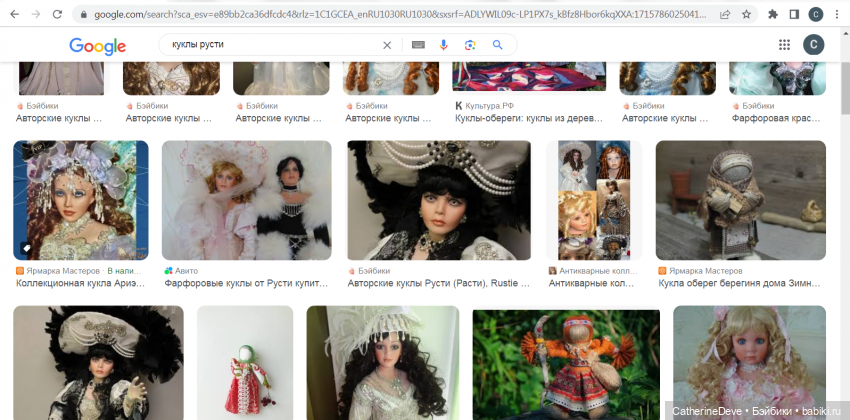850x420 pixels.
Task: Click the voice search microphone icon
Action: tap(444, 45)
